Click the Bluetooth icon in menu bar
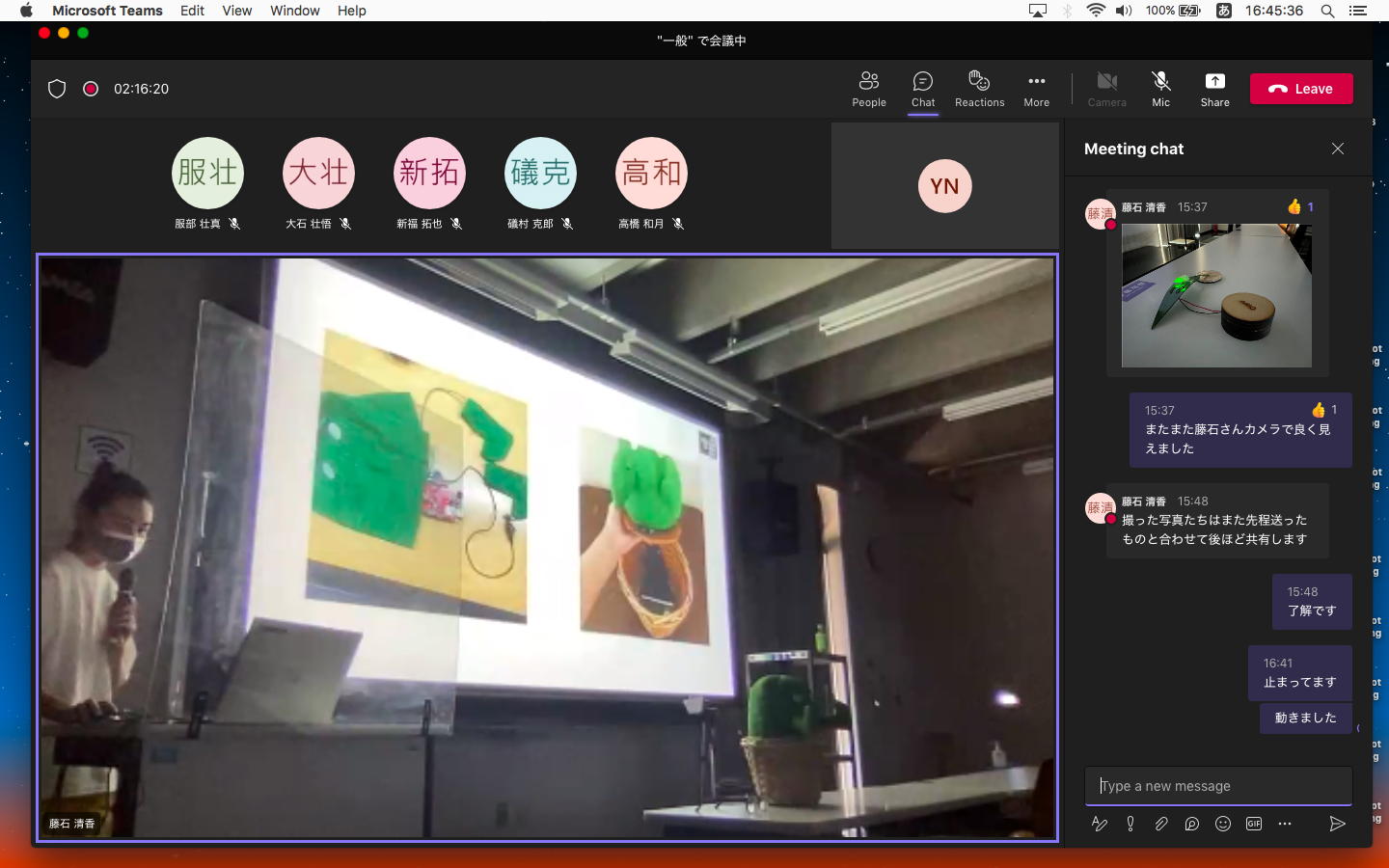The width and height of the screenshot is (1389, 868). coord(1067,11)
